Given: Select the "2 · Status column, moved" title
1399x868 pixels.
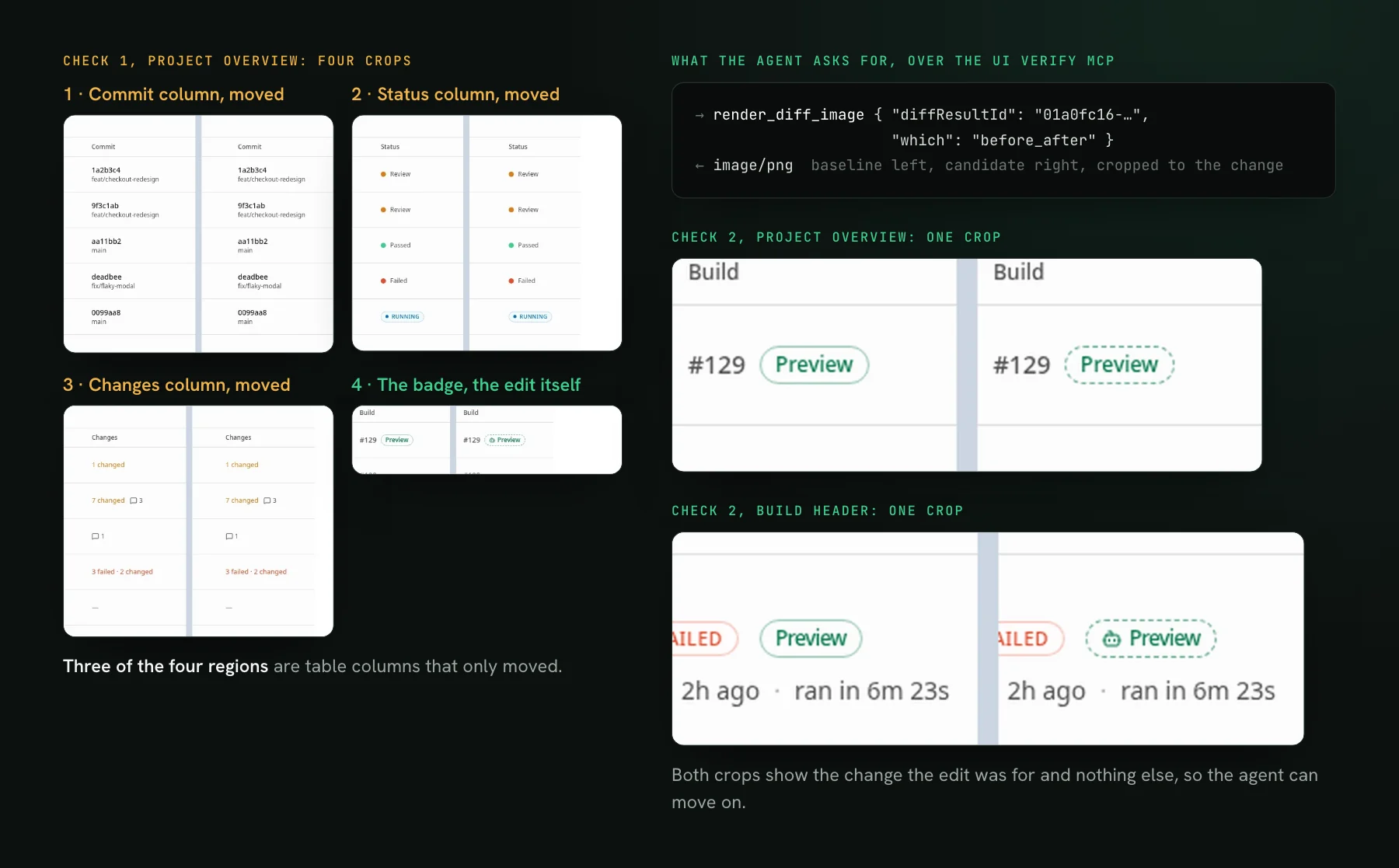Looking at the screenshot, I should 455,94.
